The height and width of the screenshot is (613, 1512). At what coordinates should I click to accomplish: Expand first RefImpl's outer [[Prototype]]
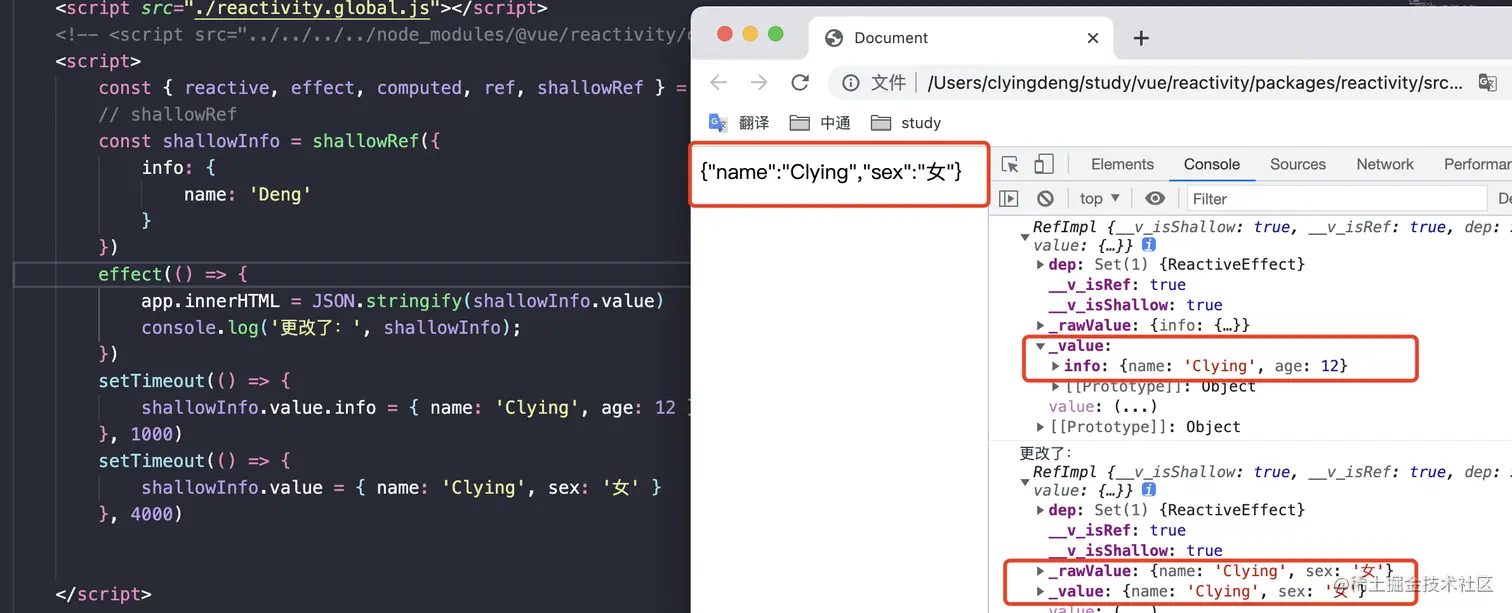point(1041,427)
